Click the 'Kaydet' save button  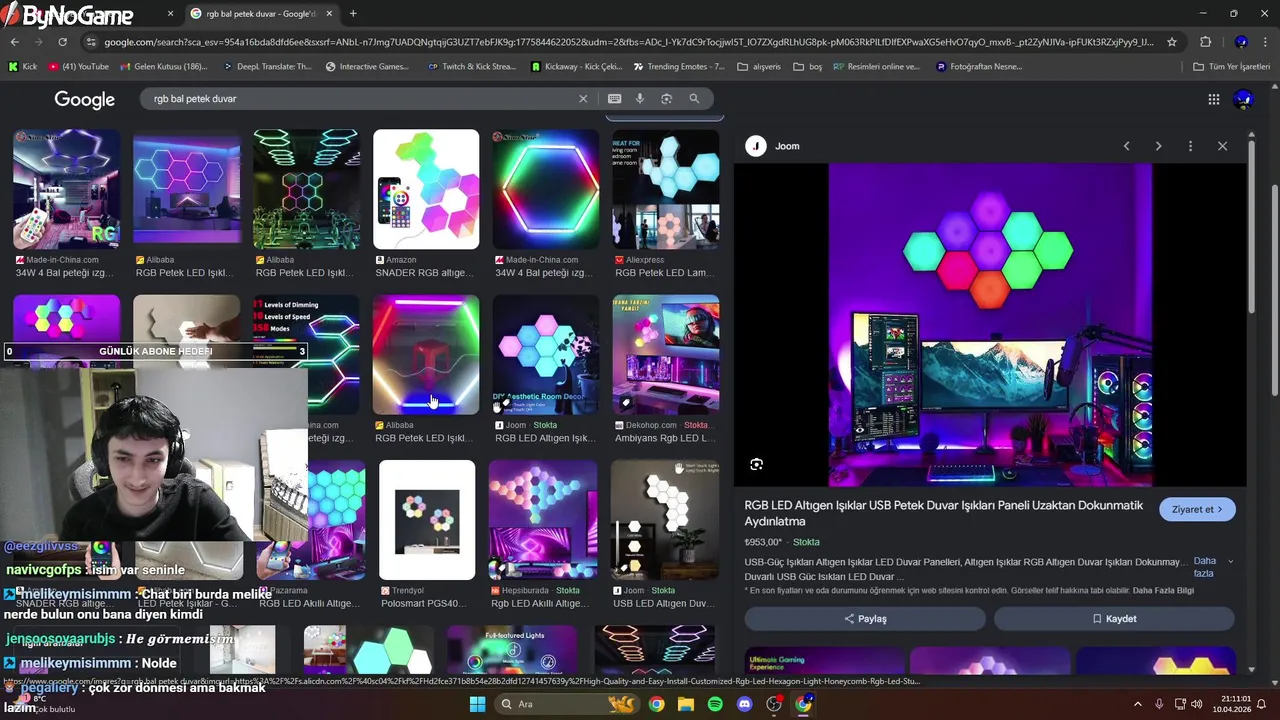coord(1114,618)
